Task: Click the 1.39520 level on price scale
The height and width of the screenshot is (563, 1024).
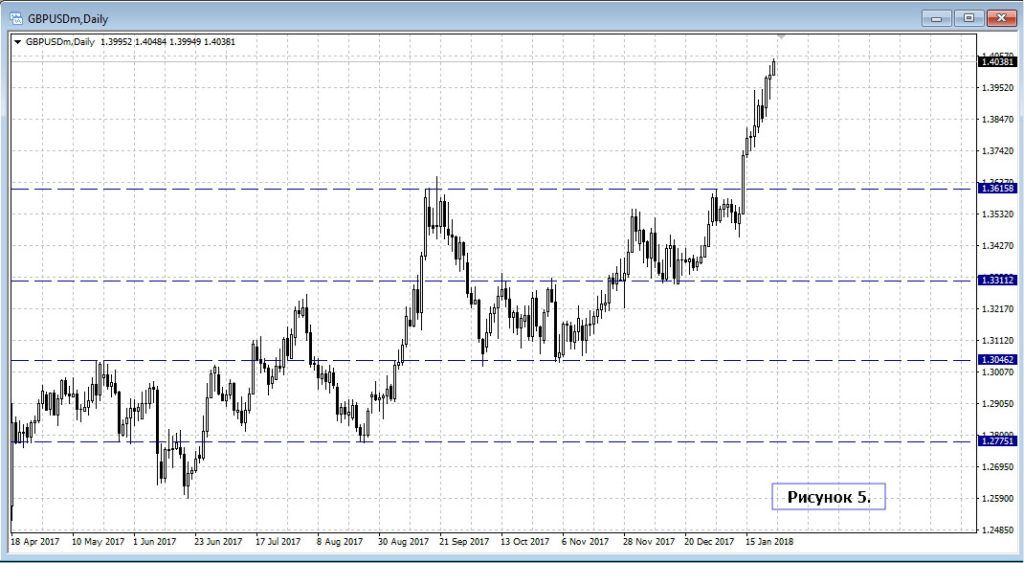Action: click(998, 88)
